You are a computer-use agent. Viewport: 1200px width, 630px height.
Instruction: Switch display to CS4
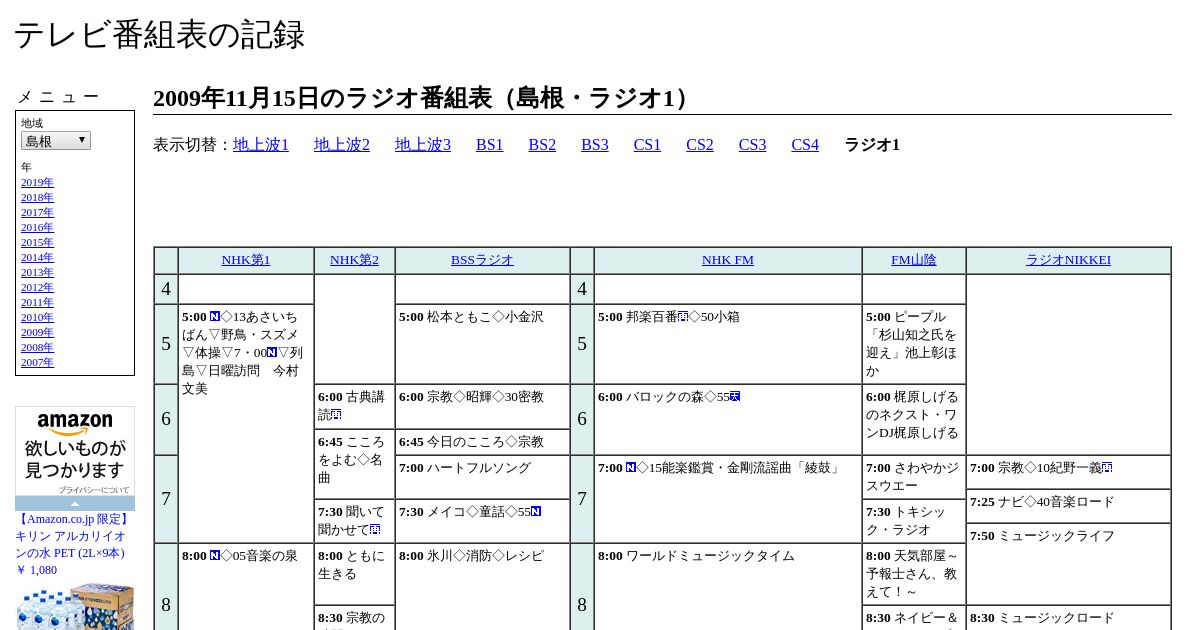[805, 145]
